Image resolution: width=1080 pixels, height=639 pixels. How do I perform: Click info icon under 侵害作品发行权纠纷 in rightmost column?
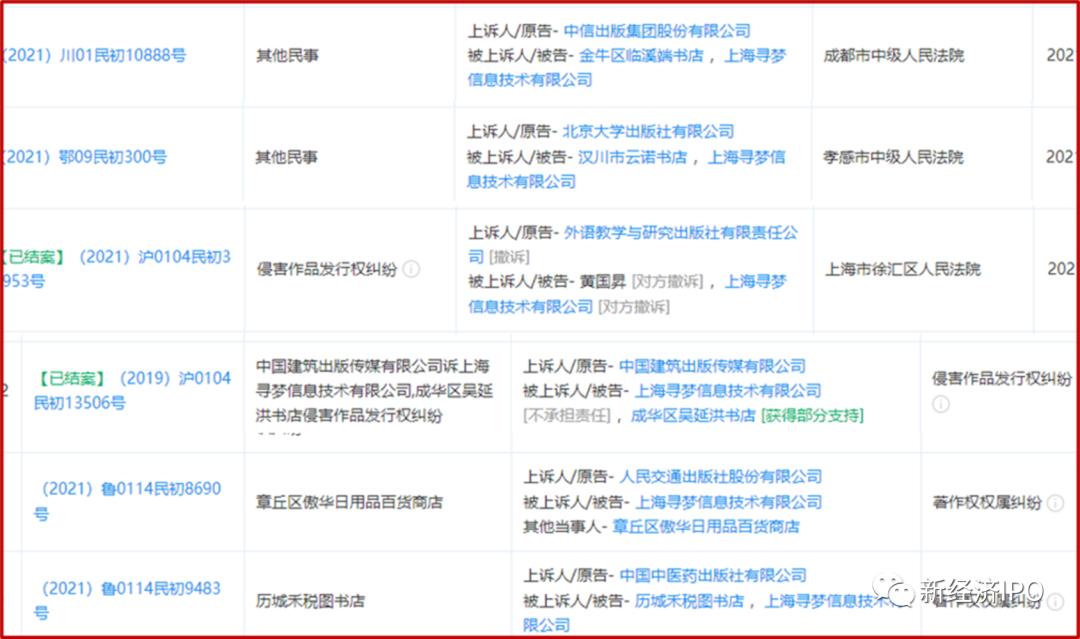point(941,404)
